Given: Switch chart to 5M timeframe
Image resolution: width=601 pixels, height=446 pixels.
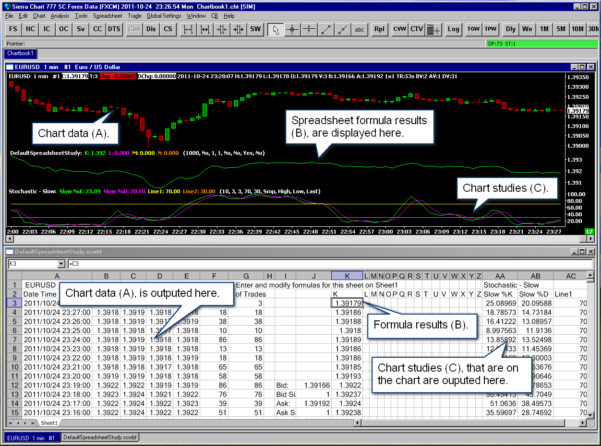Looking at the screenshot, I should [559, 30].
